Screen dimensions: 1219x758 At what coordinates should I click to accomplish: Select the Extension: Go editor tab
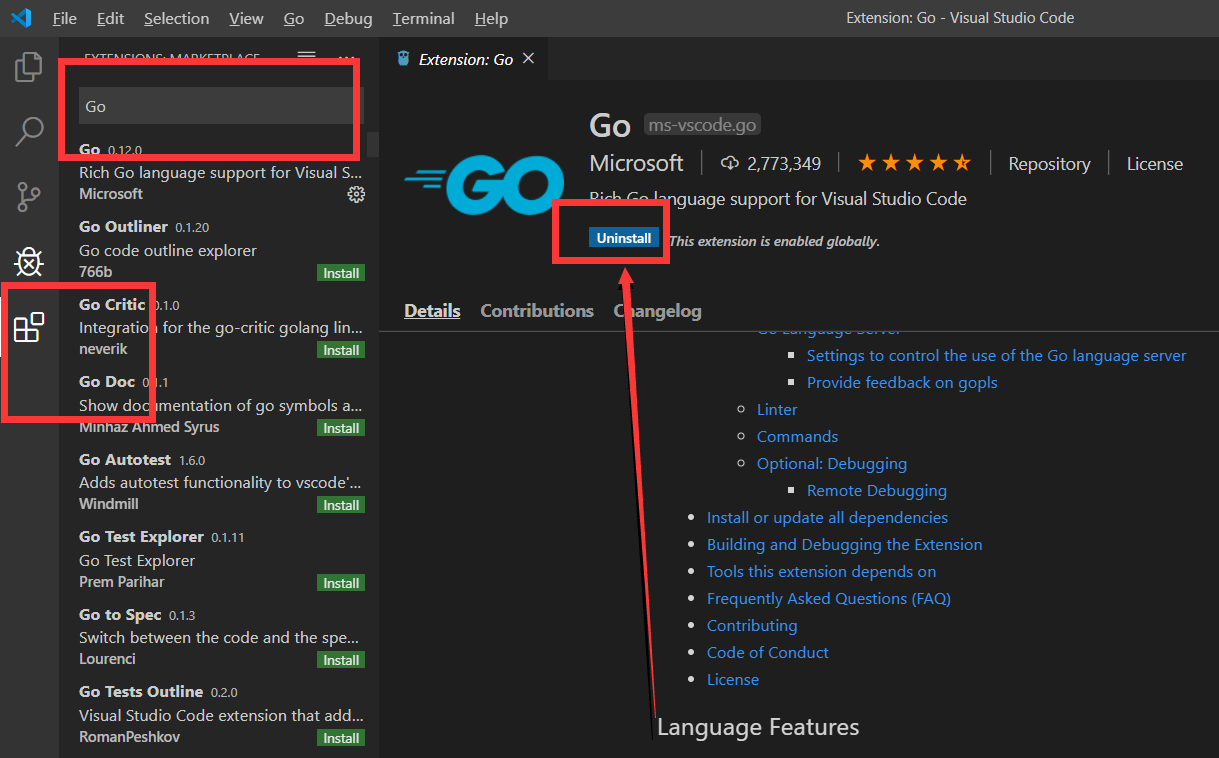click(x=465, y=59)
